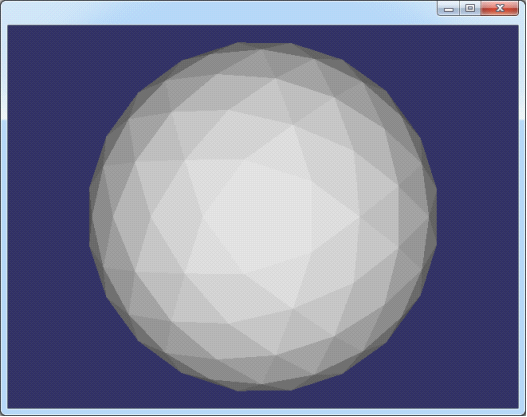
Task: Click the dark blue background left of sphere
Action: coord(47,215)
